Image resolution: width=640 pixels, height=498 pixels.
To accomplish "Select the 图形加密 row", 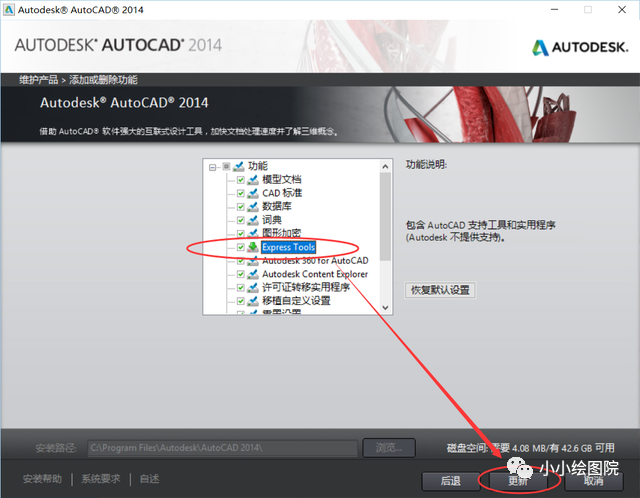I will tap(282, 233).
